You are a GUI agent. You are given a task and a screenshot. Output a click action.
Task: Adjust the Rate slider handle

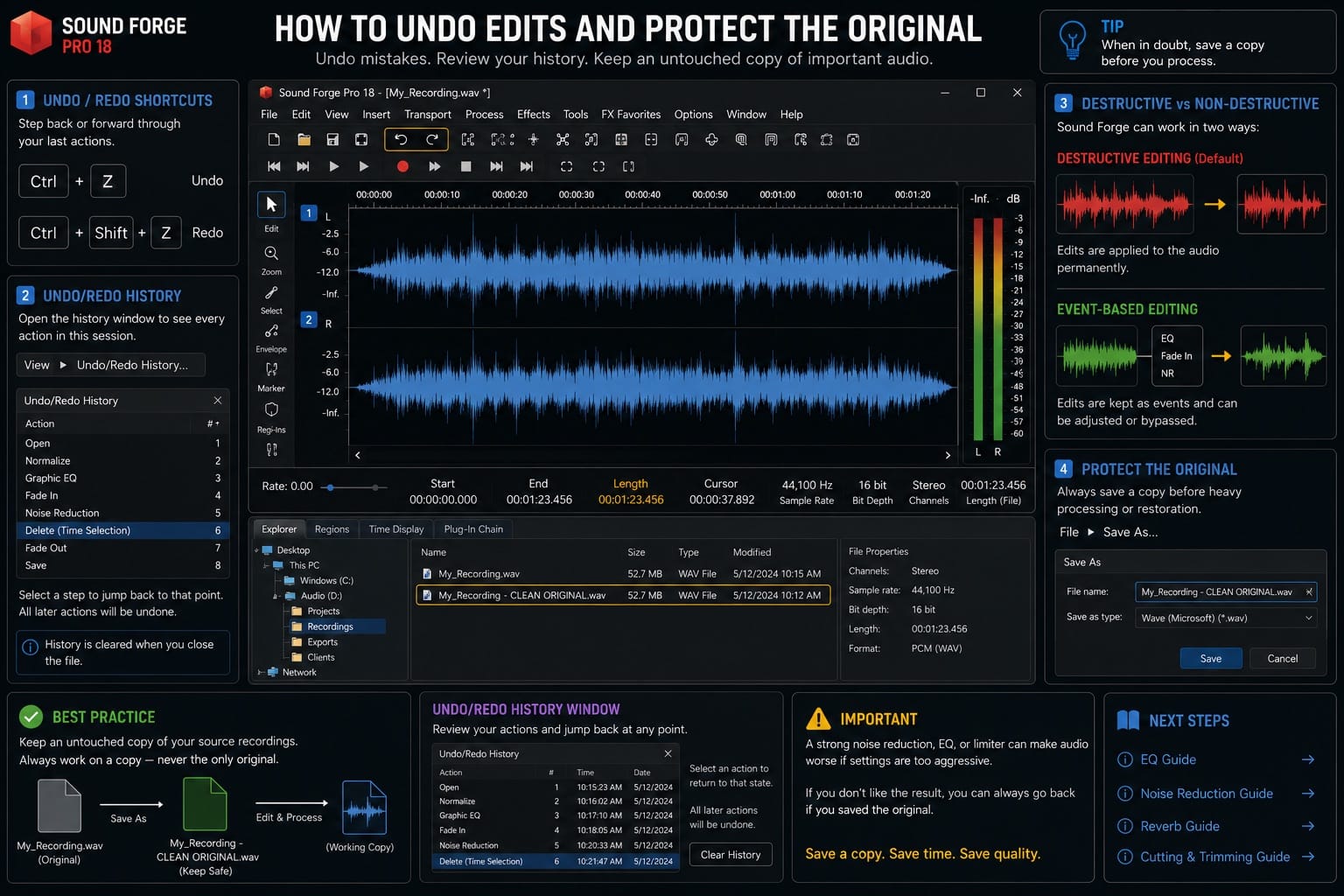(x=329, y=487)
